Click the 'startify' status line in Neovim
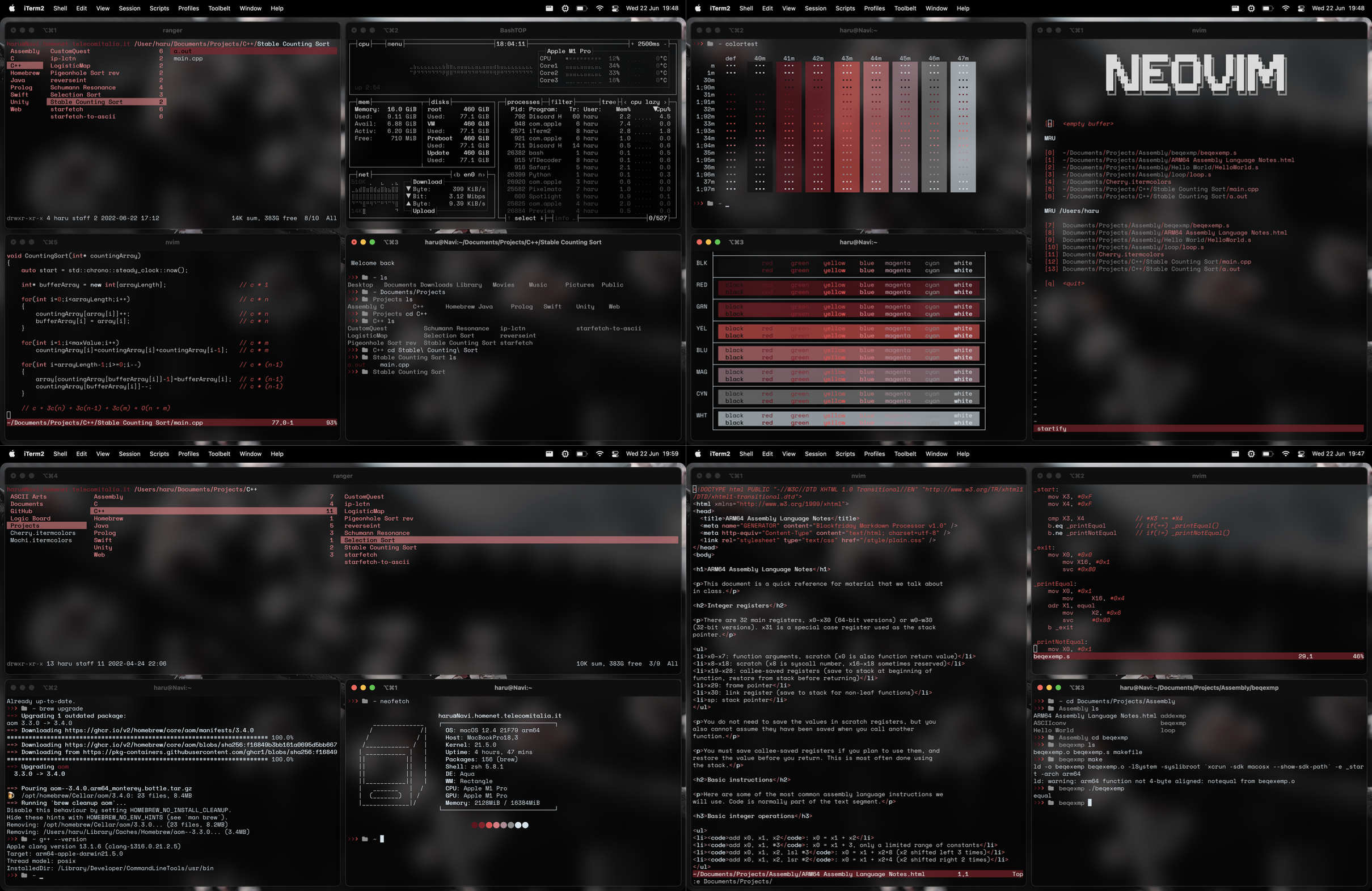1372x891 pixels. 1199,429
